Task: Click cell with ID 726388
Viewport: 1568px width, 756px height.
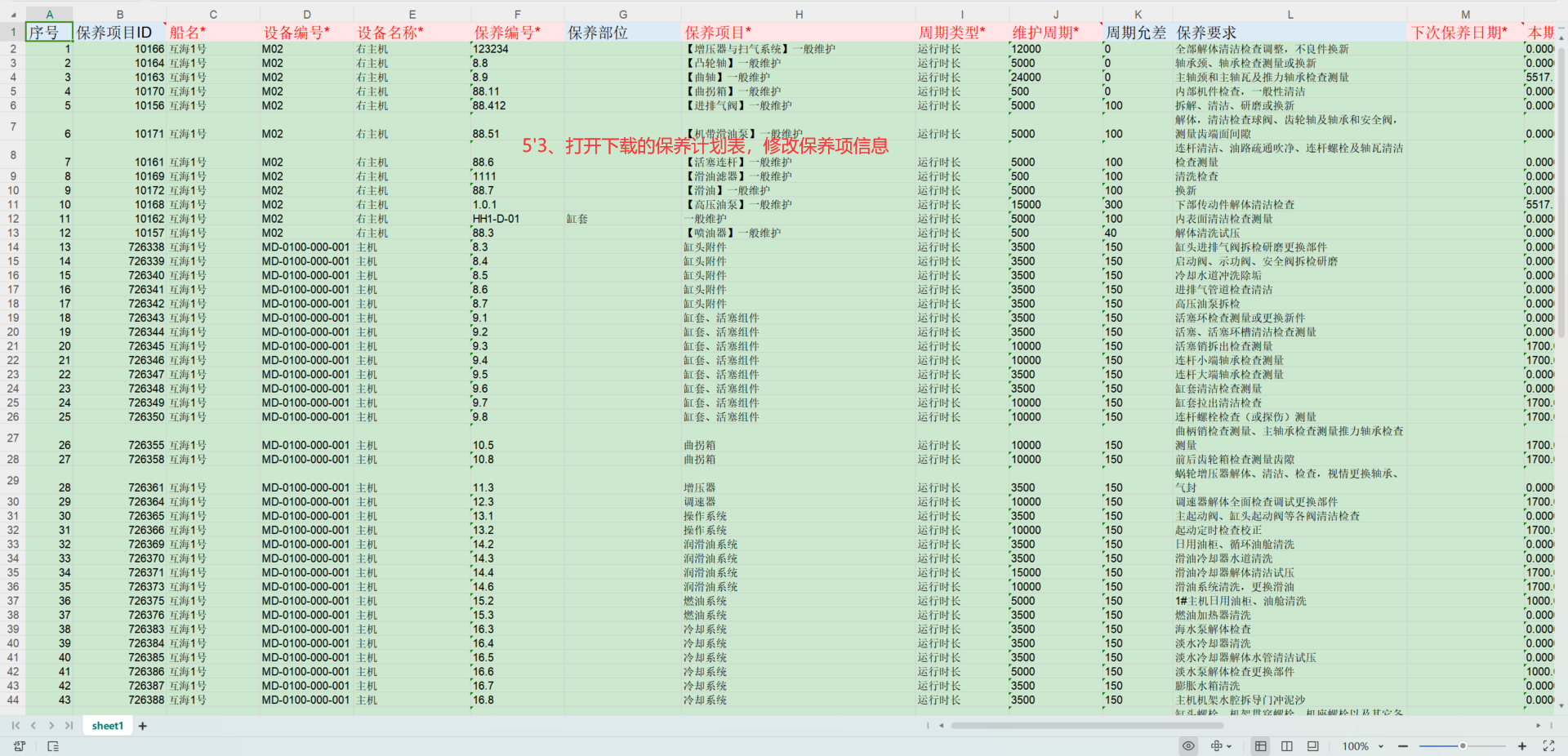Action: 120,700
